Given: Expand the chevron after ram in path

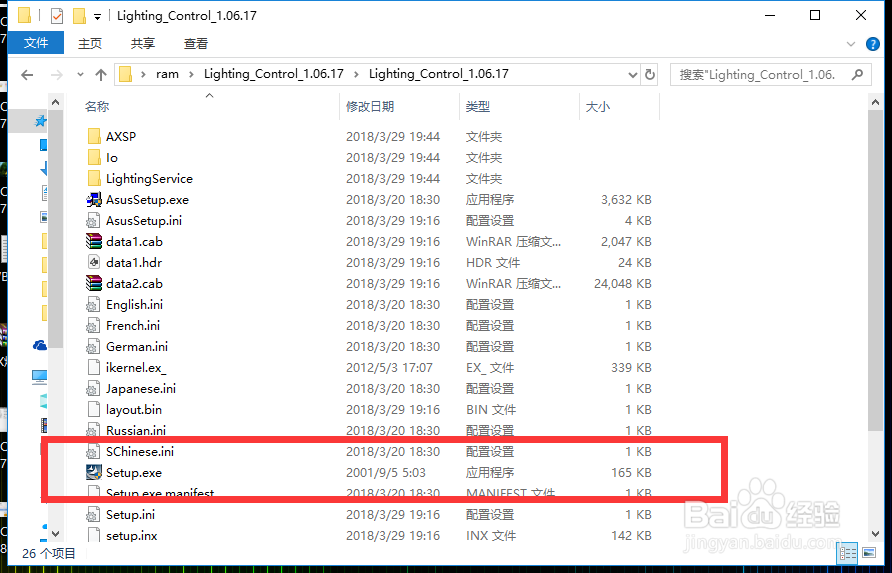Looking at the screenshot, I should click(x=191, y=75).
